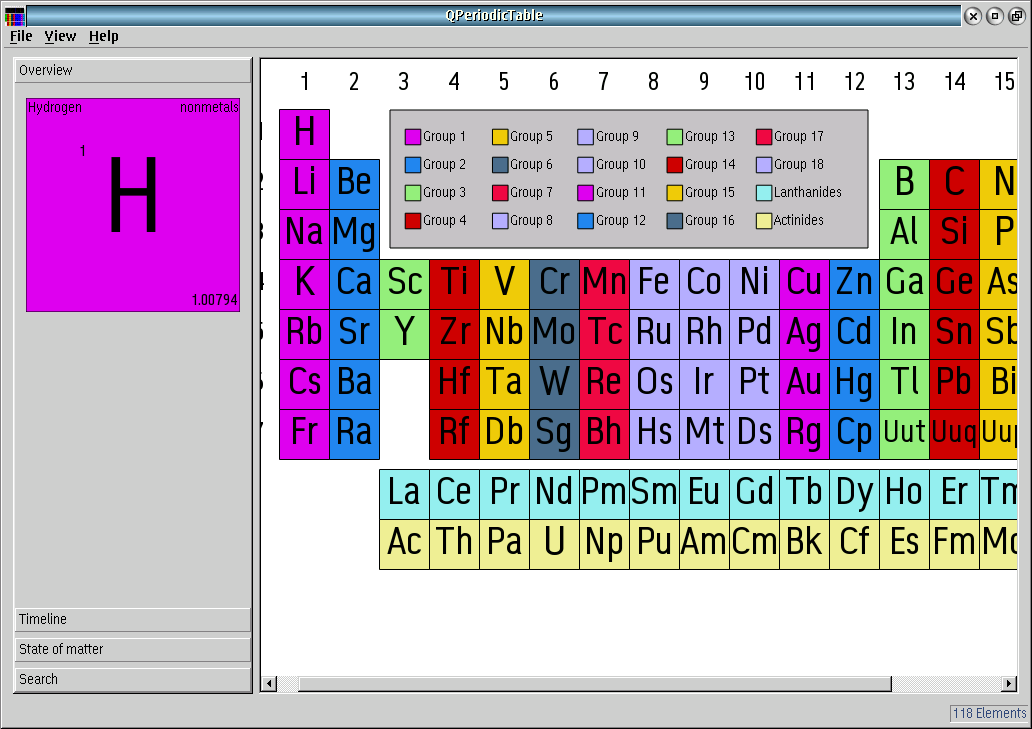Image resolution: width=1032 pixels, height=729 pixels.
Task: Select uranium in the actinide row
Action: [x=554, y=541]
